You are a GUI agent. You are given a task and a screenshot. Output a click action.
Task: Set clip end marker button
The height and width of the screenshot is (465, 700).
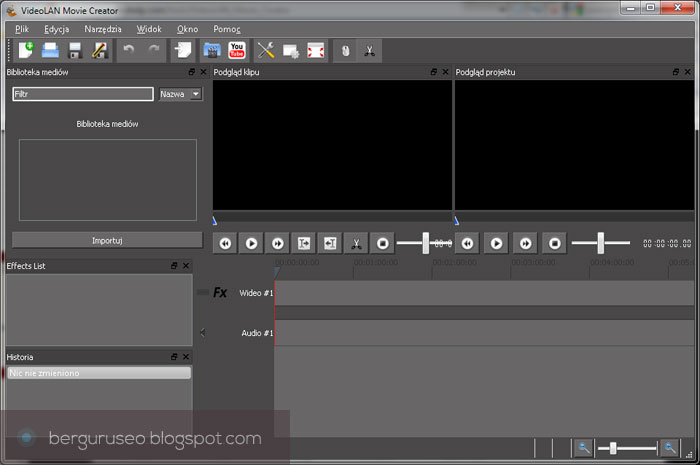[330, 243]
